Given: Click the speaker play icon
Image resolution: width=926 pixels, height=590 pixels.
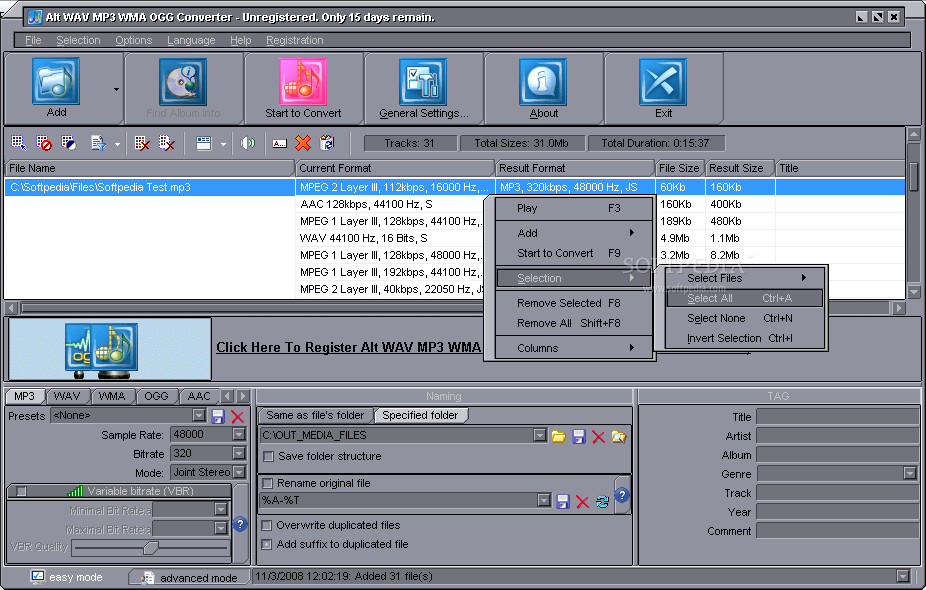Looking at the screenshot, I should pos(248,143).
